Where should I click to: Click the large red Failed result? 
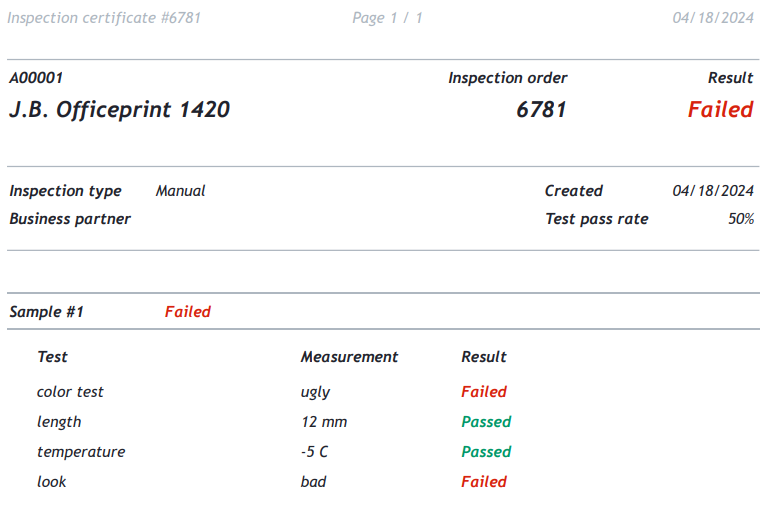click(721, 109)
